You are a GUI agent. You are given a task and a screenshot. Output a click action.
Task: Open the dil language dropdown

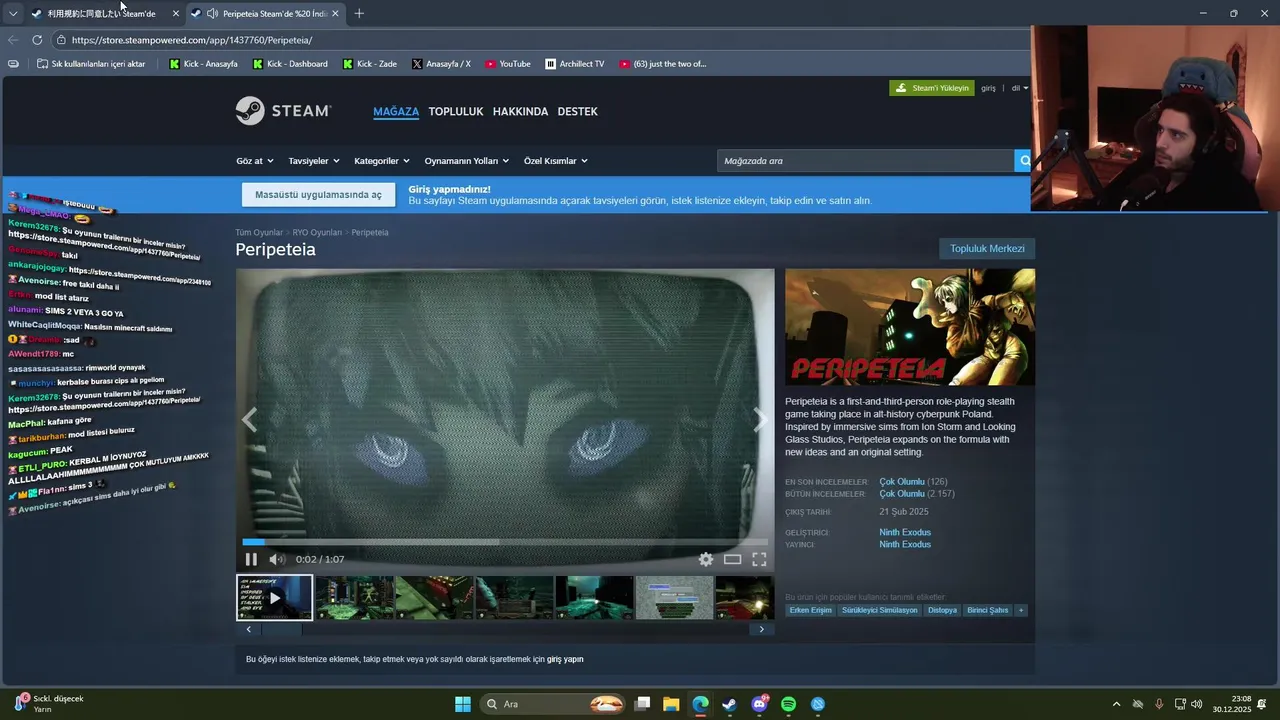pos(1019,88)
